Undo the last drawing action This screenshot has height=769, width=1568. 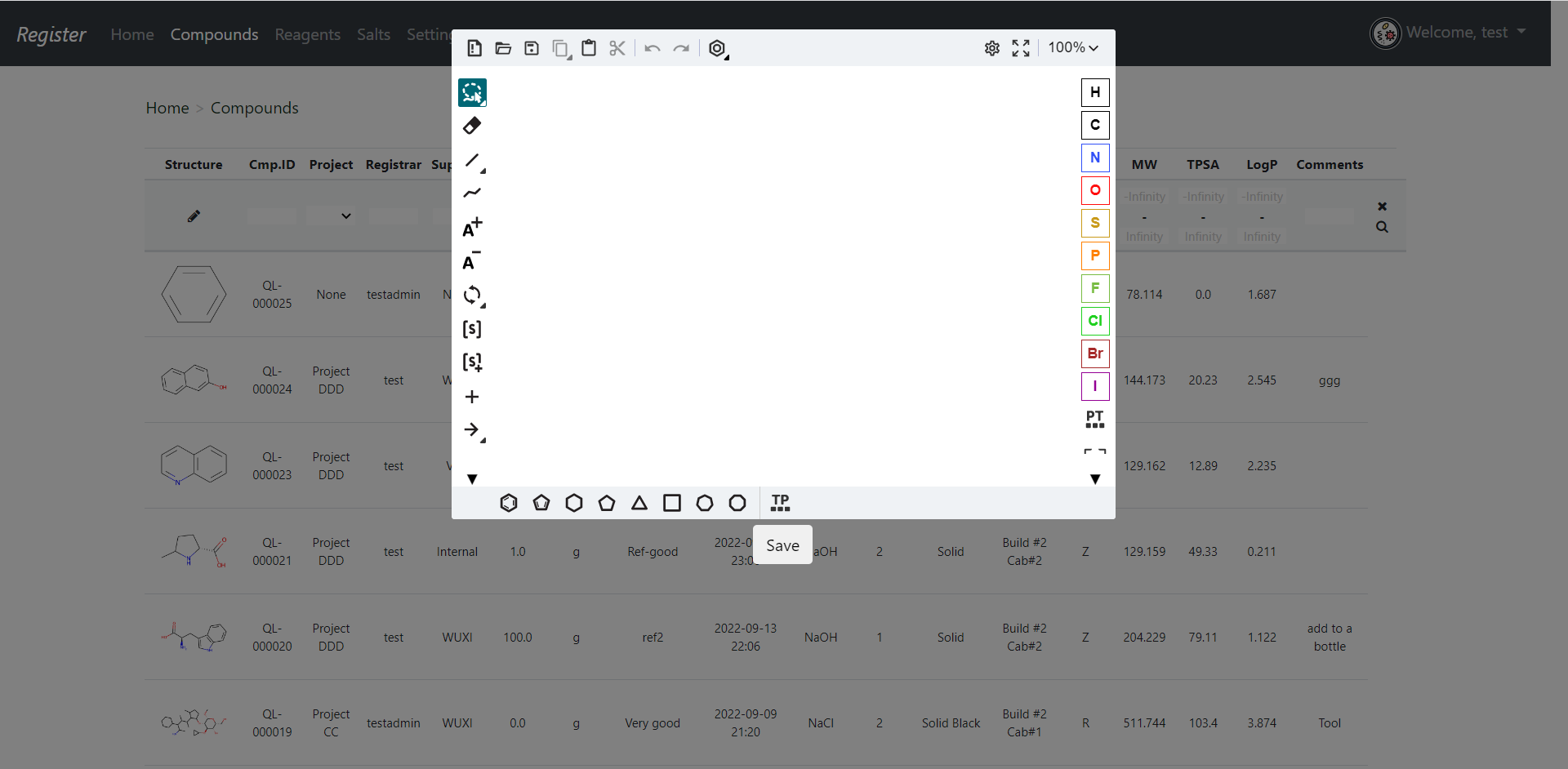tap(652, 48)
